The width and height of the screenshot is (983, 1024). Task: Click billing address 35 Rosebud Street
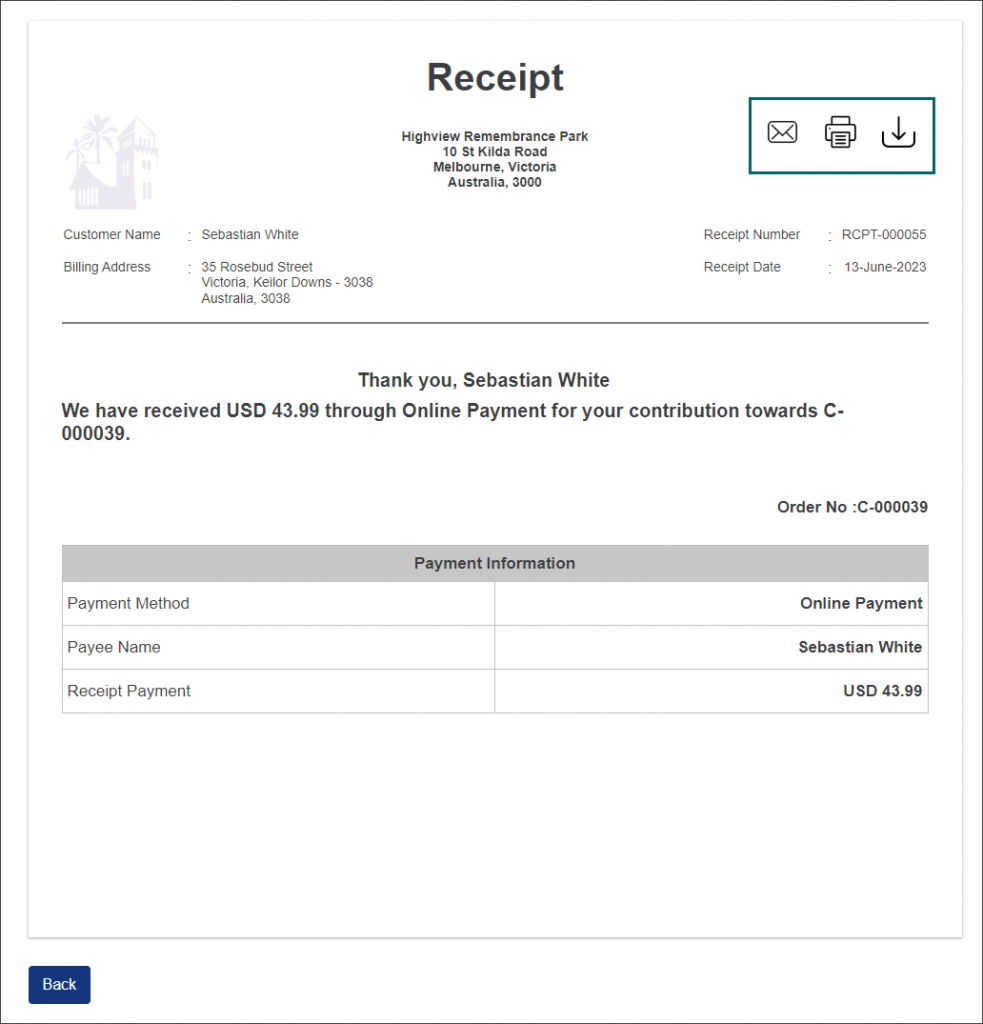[x=257, y=267]
